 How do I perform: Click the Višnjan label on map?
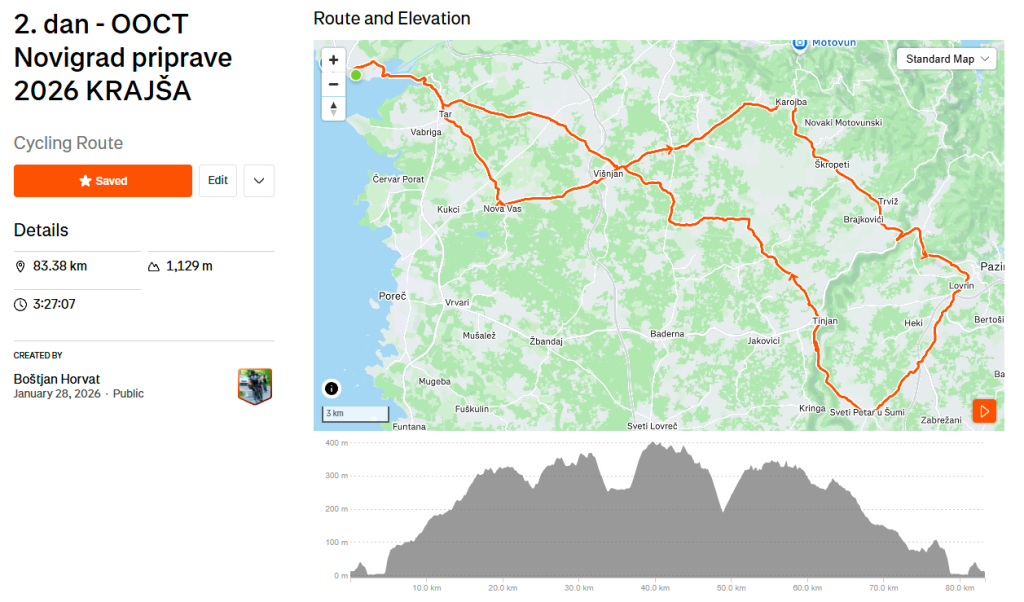pos(608,174)
